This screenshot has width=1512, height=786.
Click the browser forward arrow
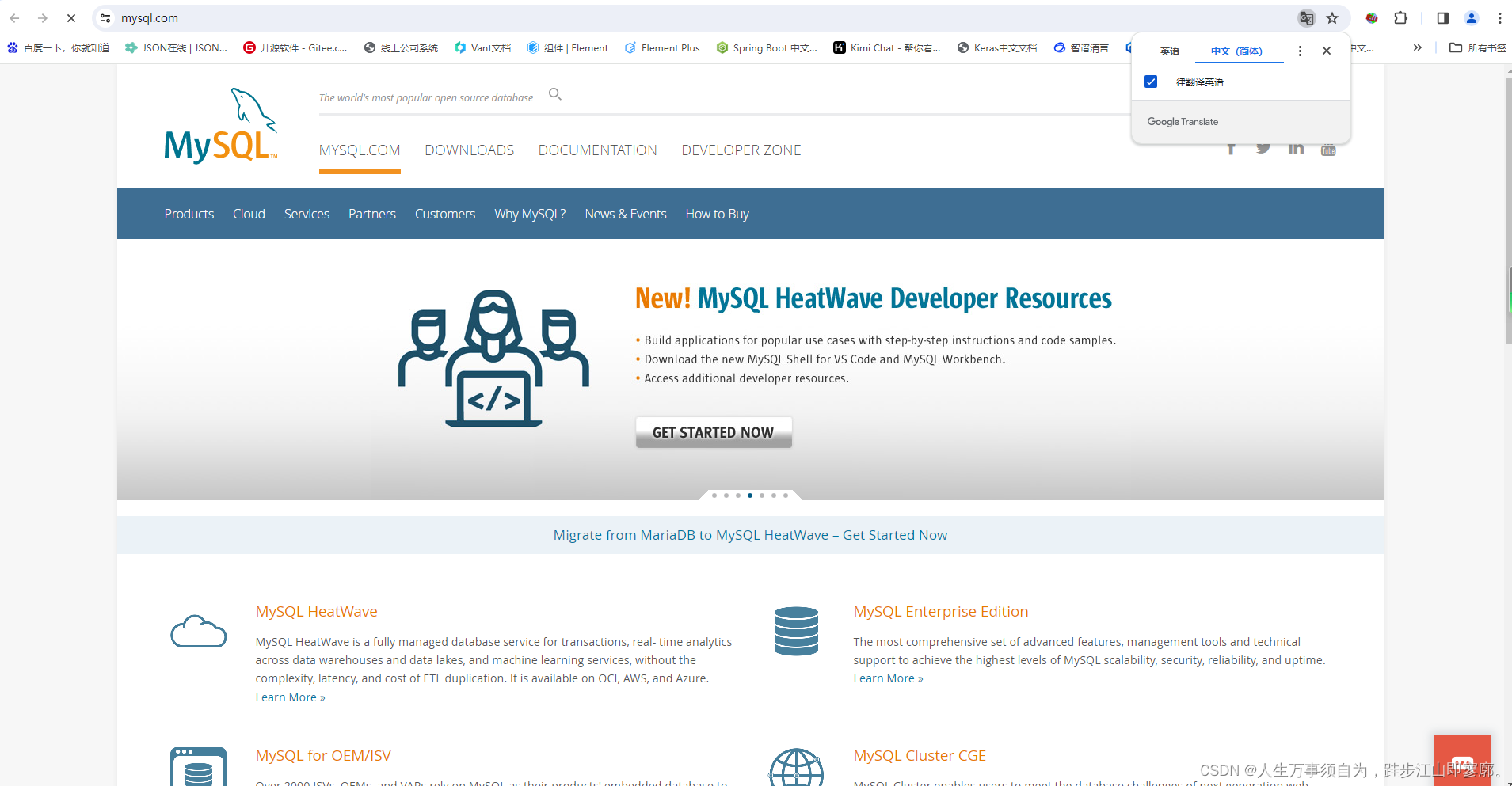(43, 18)
